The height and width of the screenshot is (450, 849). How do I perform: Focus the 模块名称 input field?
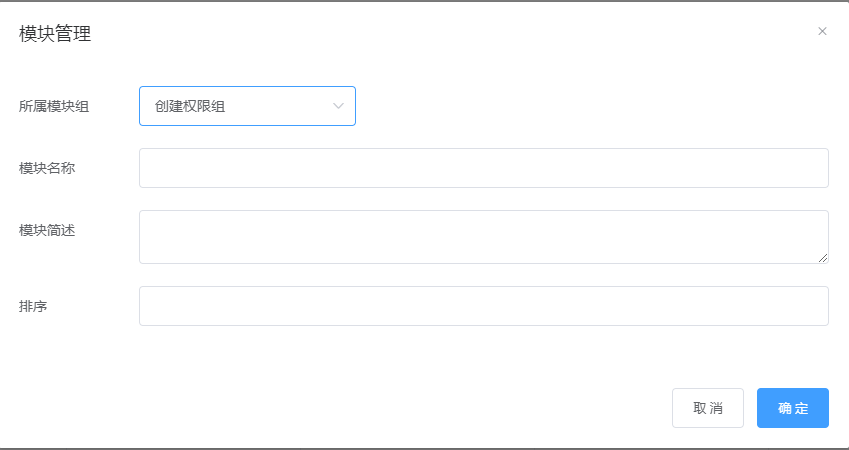[x=484, y=168]
